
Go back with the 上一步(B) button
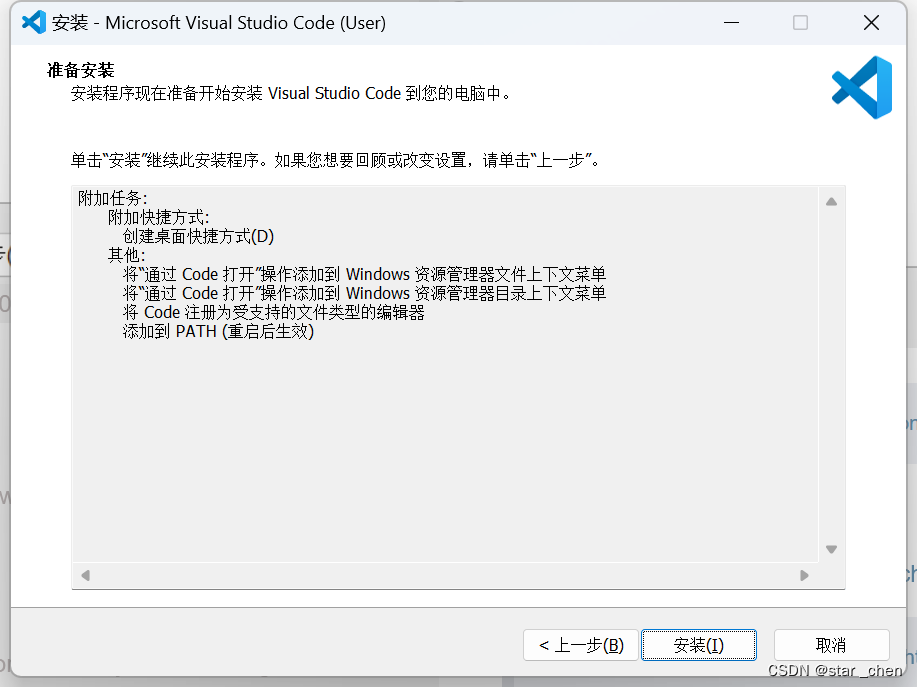click(580, 645)
